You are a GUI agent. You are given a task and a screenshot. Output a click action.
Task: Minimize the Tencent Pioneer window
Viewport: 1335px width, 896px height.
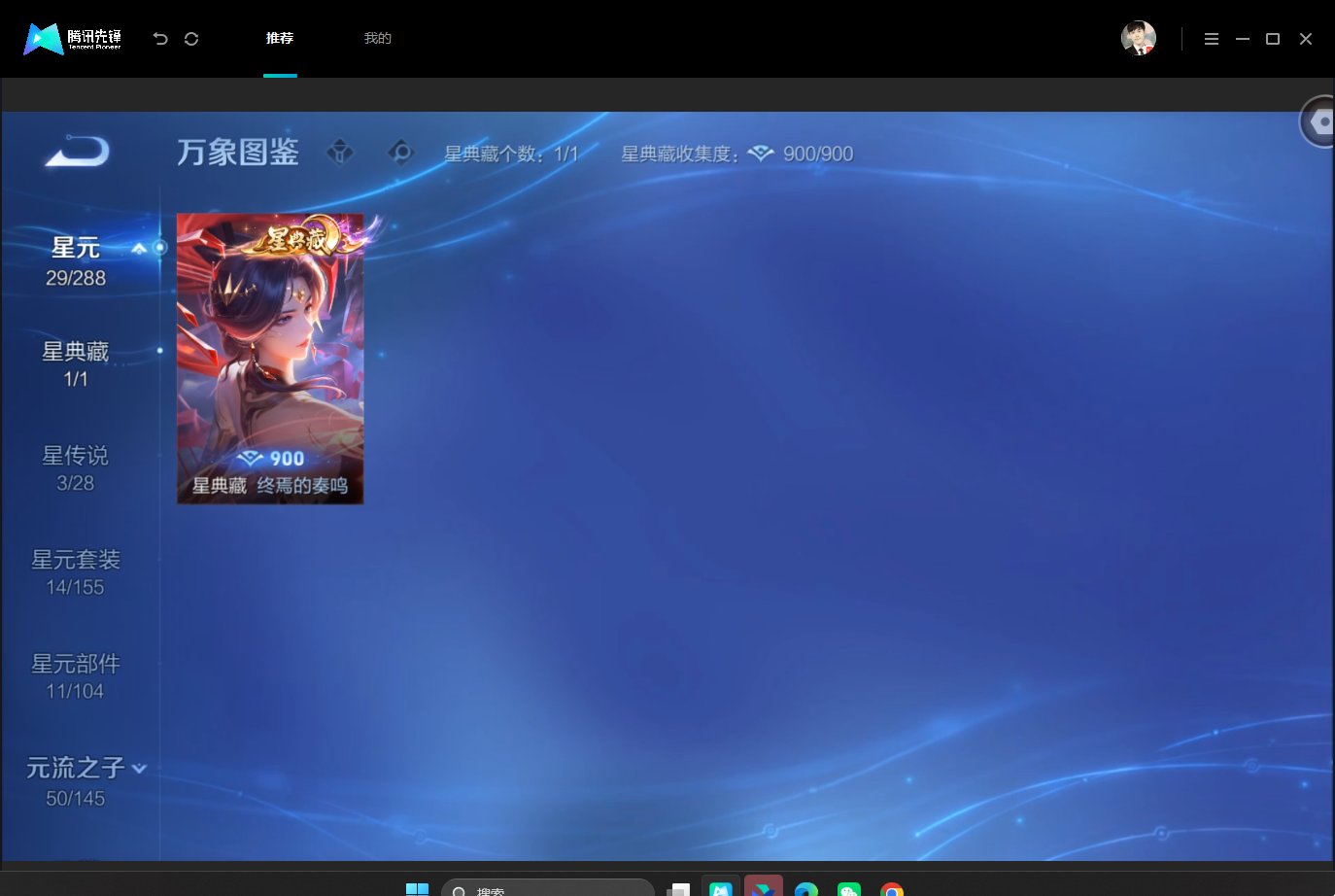pyautogui.click(x=1243, y=39)
